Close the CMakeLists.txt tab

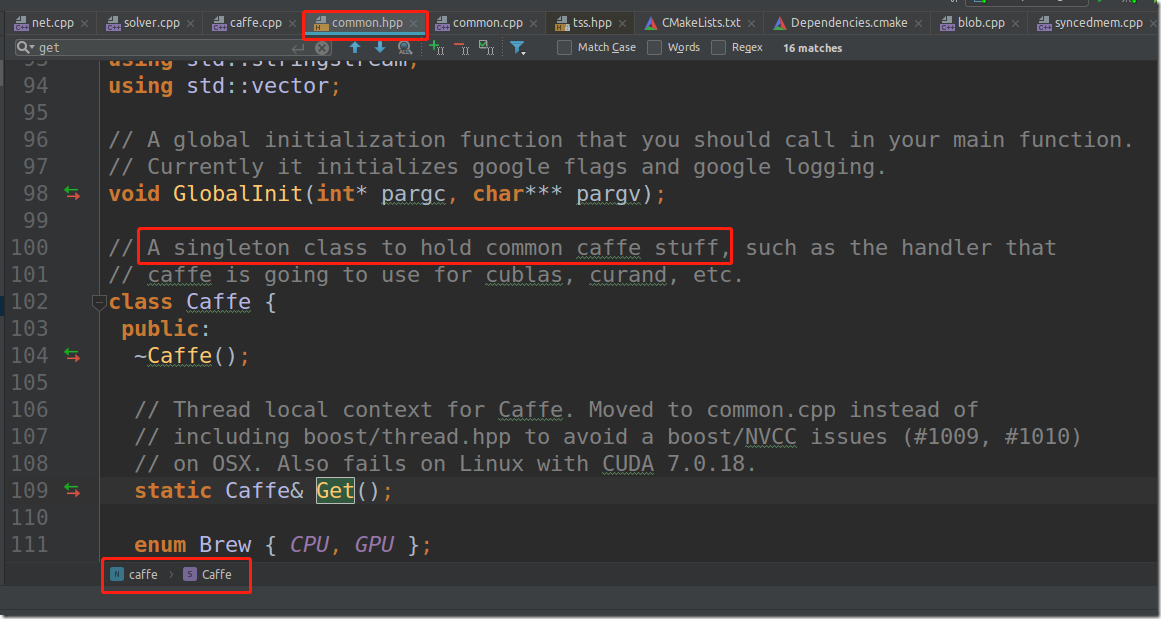coord(751,24)
